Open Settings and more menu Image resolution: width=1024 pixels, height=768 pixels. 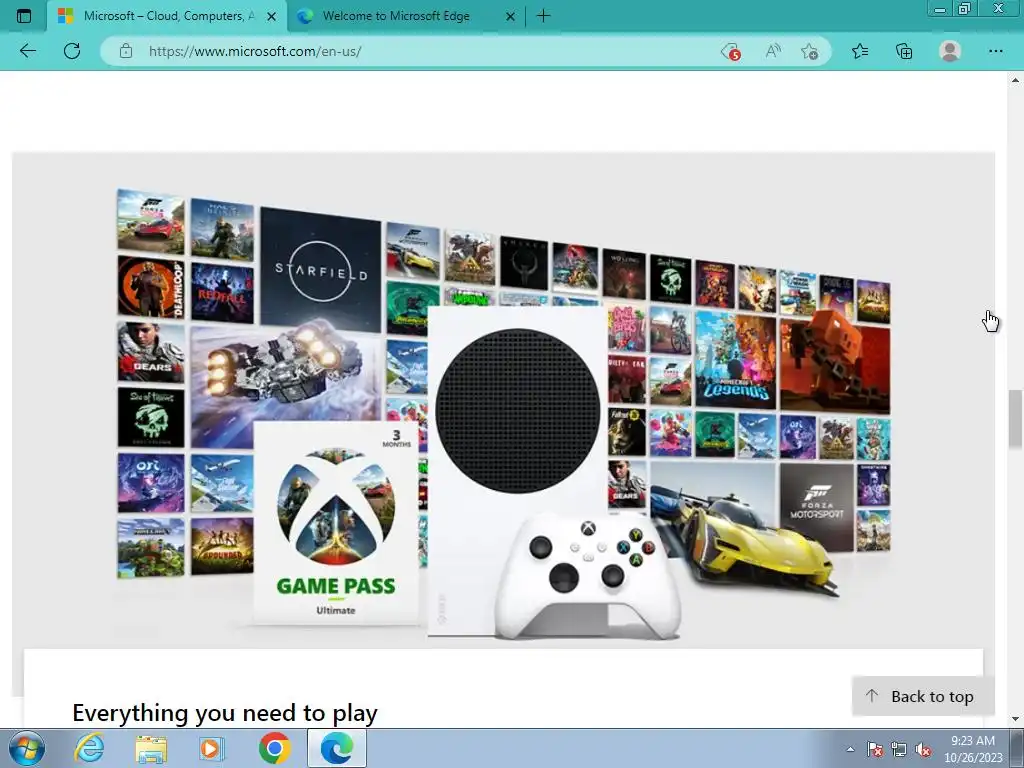[995, 51]
